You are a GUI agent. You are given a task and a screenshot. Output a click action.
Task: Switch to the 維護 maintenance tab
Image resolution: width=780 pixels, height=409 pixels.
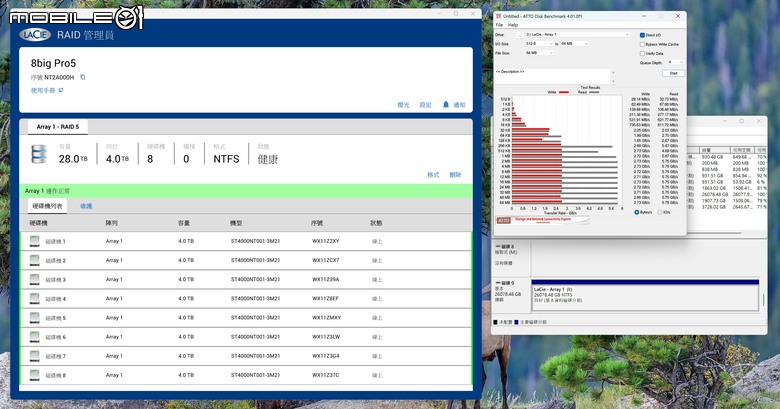86,206
